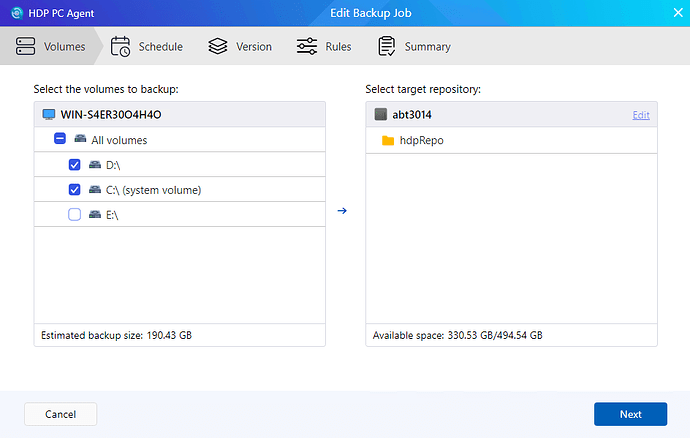Open the Rules tab
The image size is (690, 438).
(323, 46)
